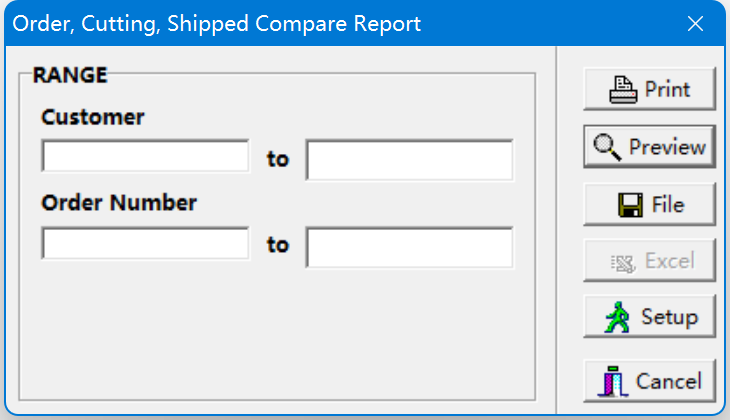Click the printer icon on the Print button
Screen dimensions: 730x420
623,89
